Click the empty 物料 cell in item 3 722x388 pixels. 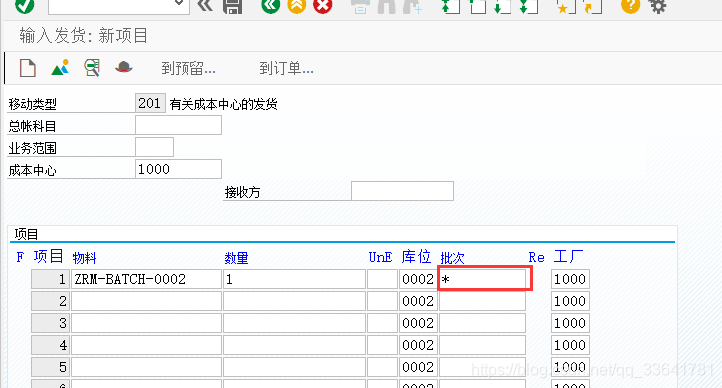pyautogui.click(x=146, y=323)
